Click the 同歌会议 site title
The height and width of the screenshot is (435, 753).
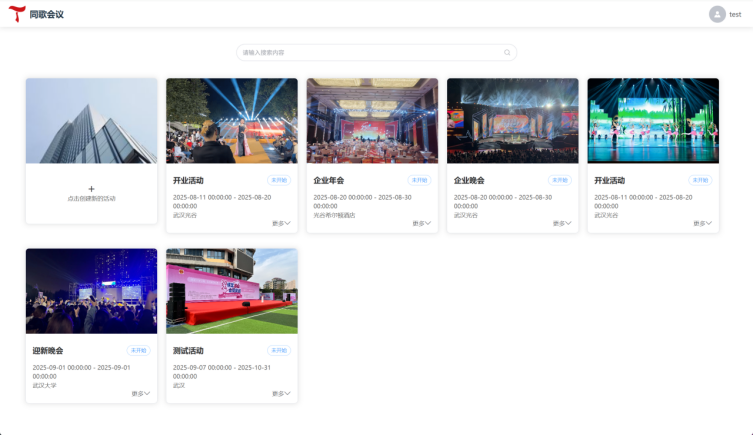click(x=47, y=14)
